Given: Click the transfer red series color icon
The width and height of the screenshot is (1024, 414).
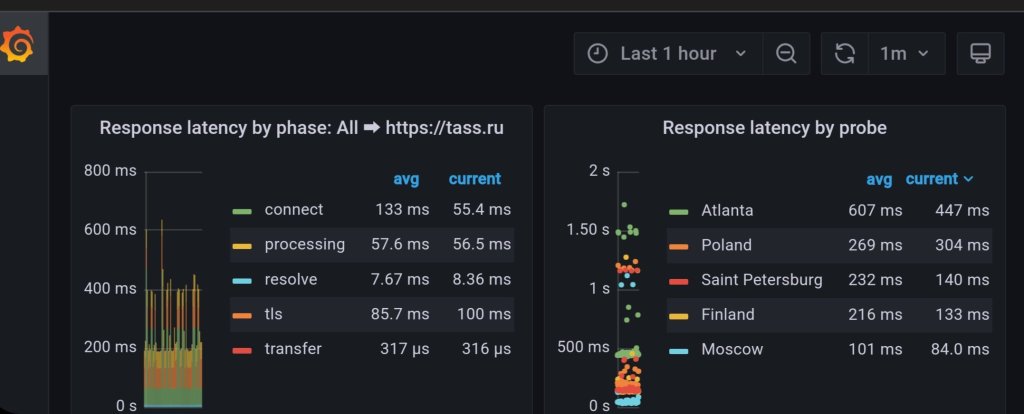Looking at the screenshot, I should (x=242, y=350).
